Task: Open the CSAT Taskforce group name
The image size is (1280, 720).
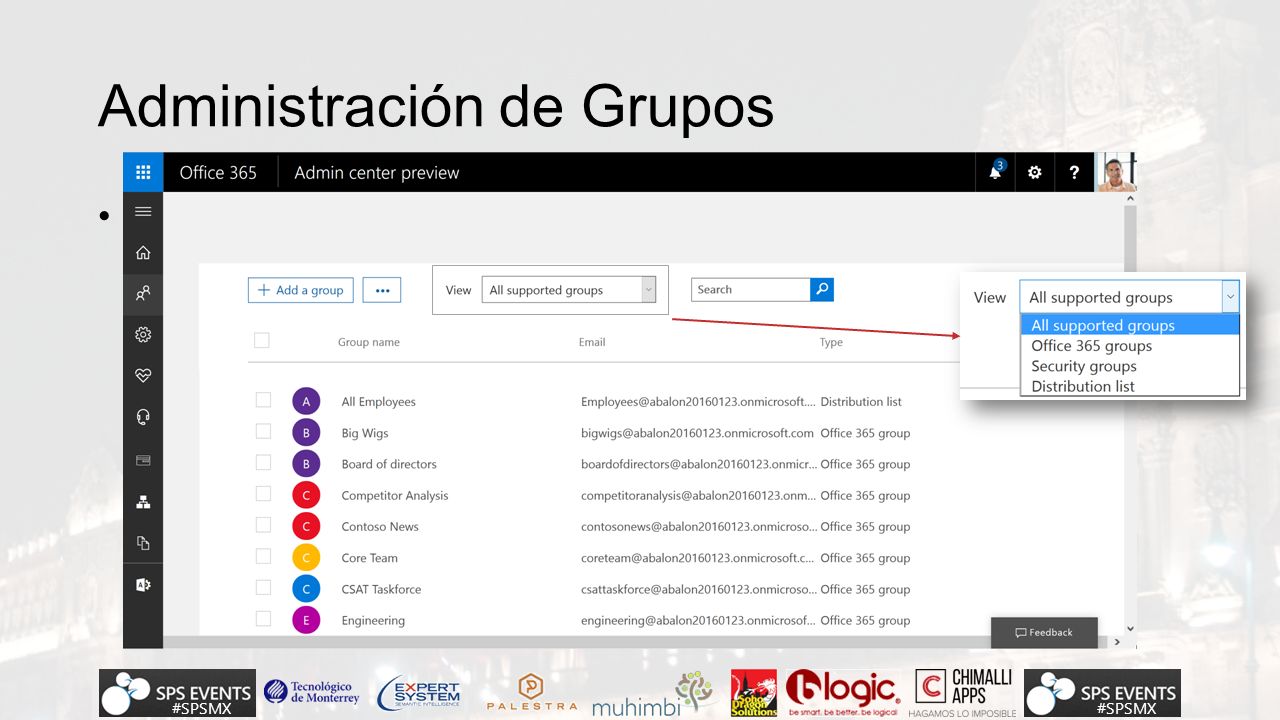Action: pyautogui.click(x=381, y=589)
